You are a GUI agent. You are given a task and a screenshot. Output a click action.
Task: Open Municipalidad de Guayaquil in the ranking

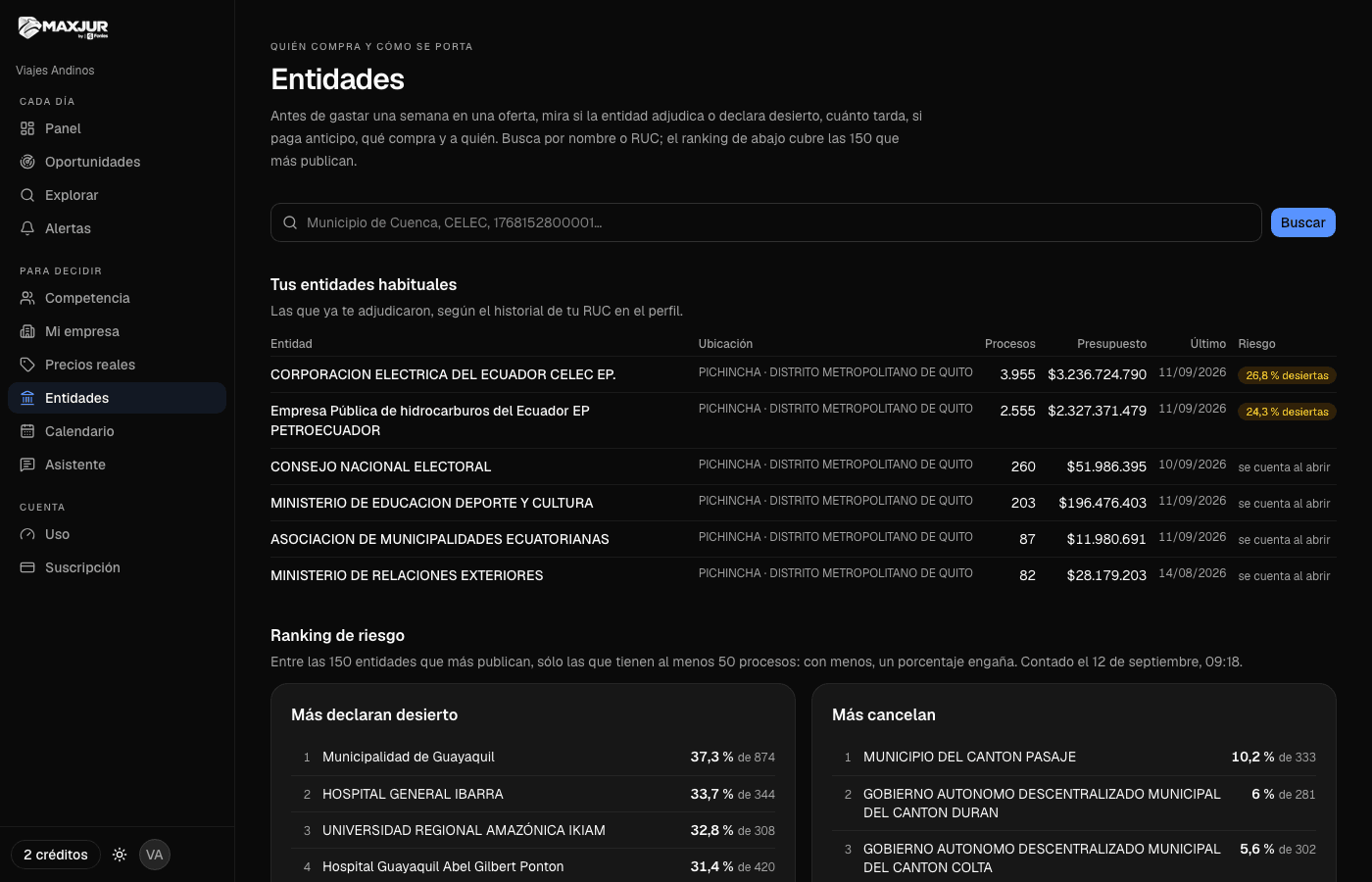[x=409, y=757]
